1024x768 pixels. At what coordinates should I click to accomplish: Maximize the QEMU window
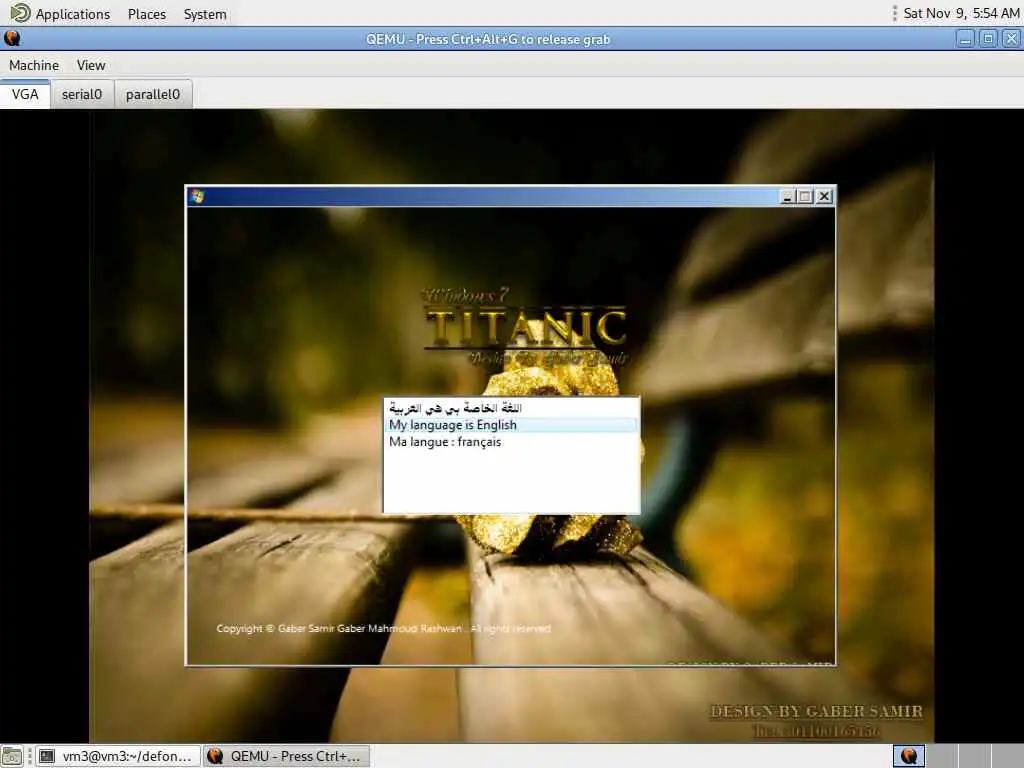coord(988,39)
